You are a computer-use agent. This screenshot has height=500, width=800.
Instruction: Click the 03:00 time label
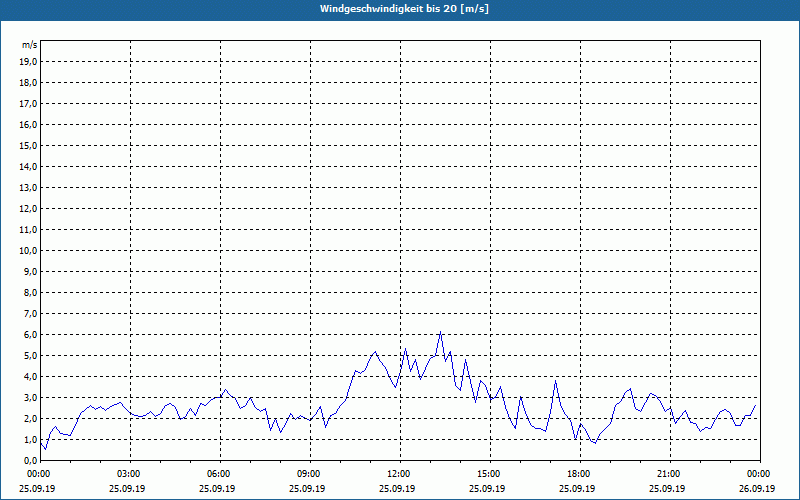point(130,474)
